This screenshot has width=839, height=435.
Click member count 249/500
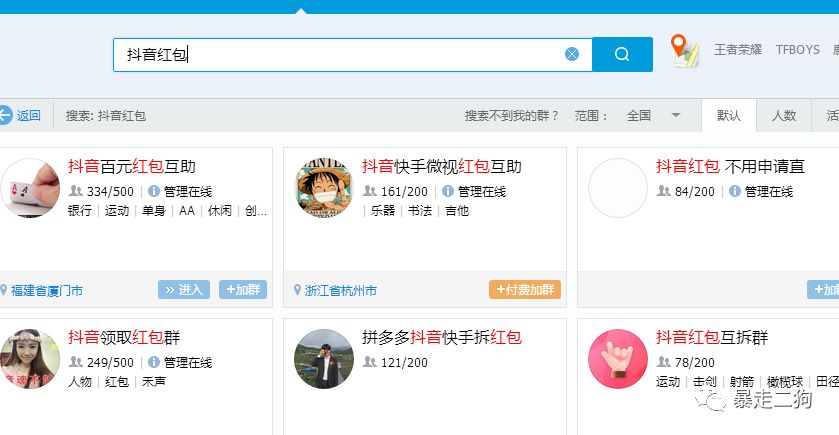[x=110, y=363]
